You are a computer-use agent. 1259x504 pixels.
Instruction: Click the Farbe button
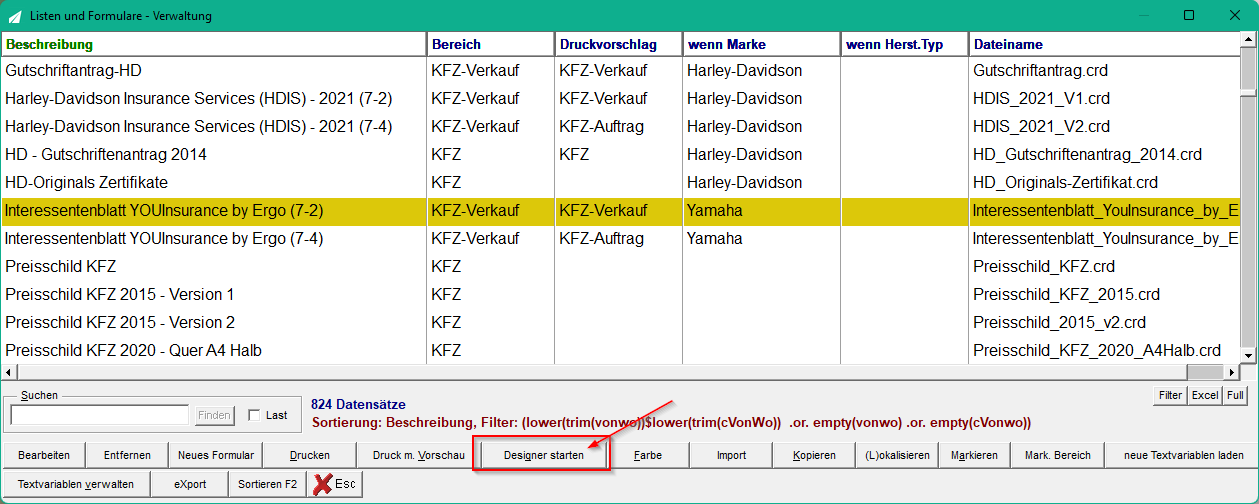click(x=648, y=455)
